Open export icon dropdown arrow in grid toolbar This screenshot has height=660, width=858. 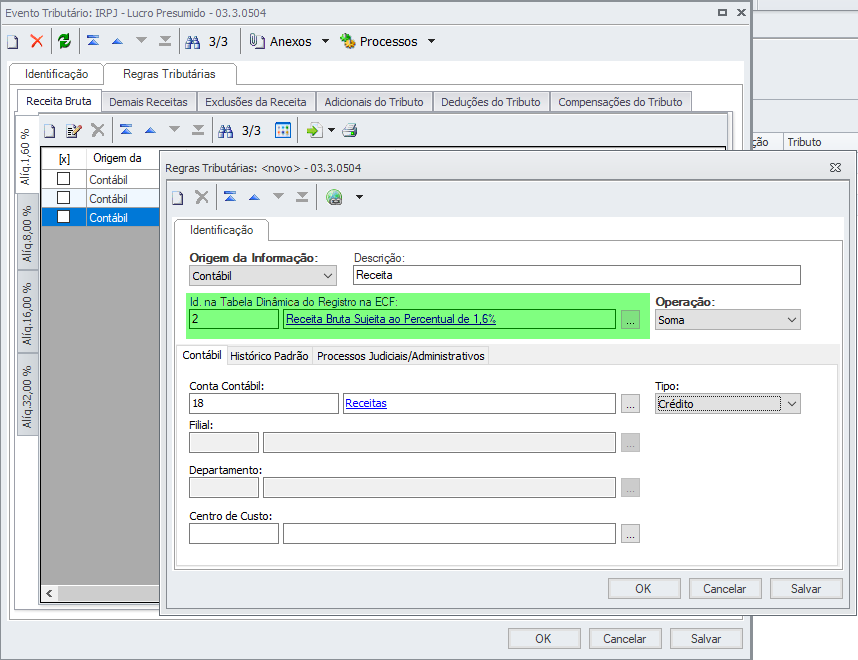pyautogui.click(x=331, y=130)
